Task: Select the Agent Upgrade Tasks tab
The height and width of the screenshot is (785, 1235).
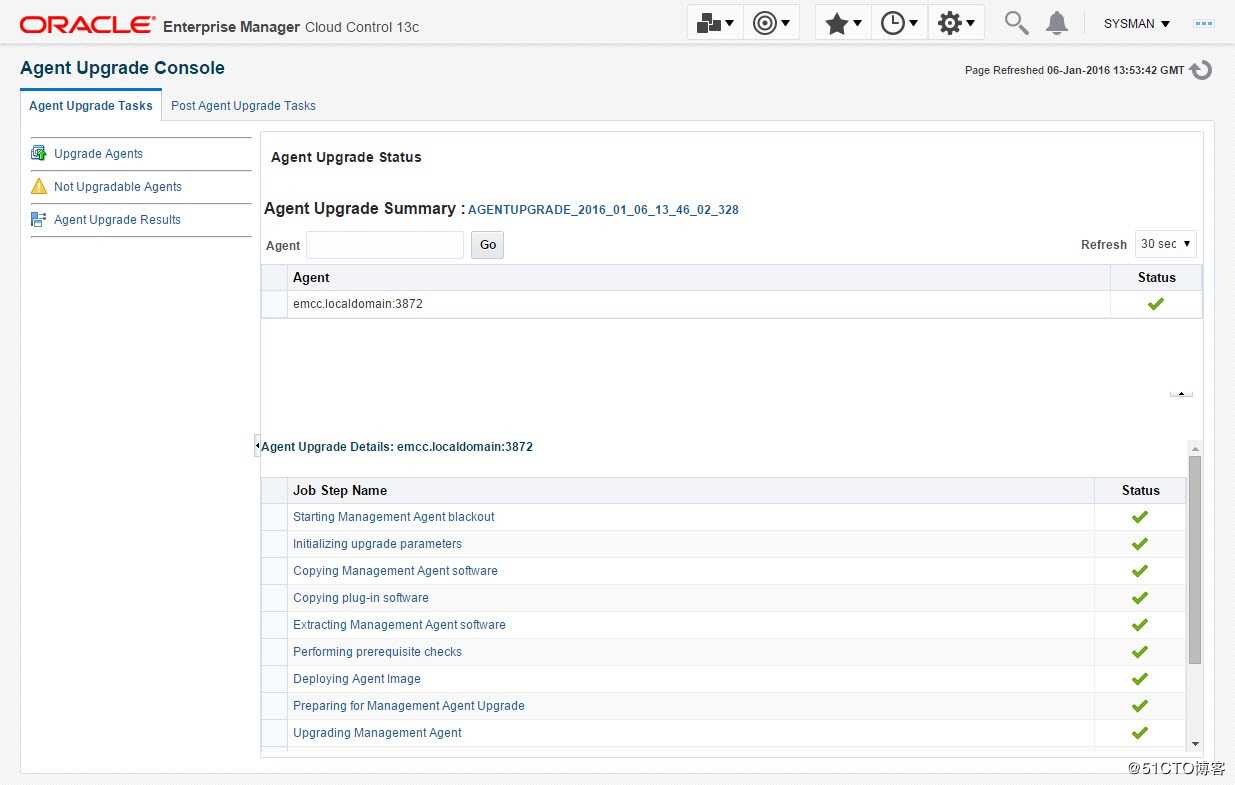Action: click(91, 106)
